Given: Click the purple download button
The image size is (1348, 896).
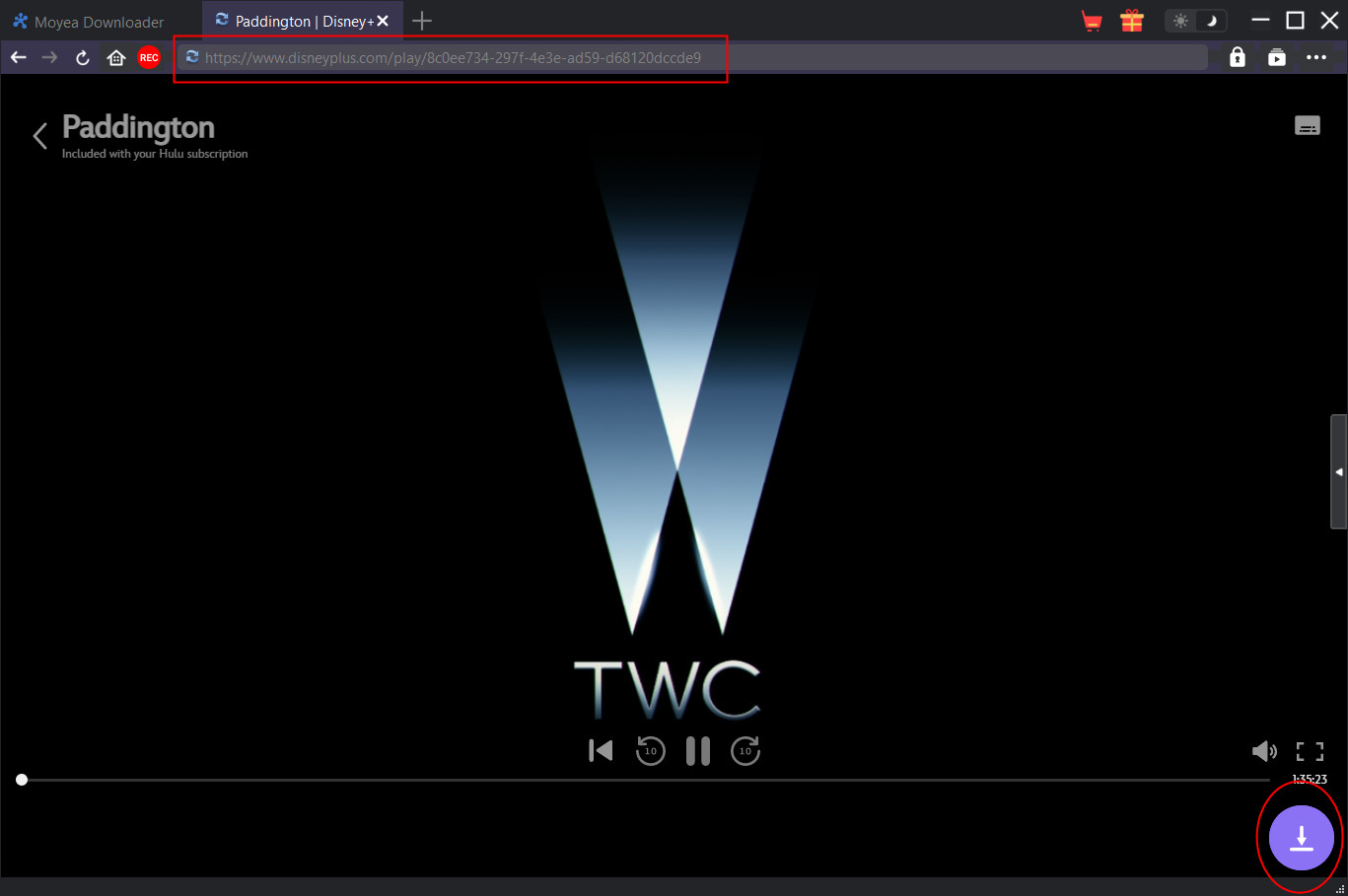Looking at the screenshot, I should click(1301, 838).
